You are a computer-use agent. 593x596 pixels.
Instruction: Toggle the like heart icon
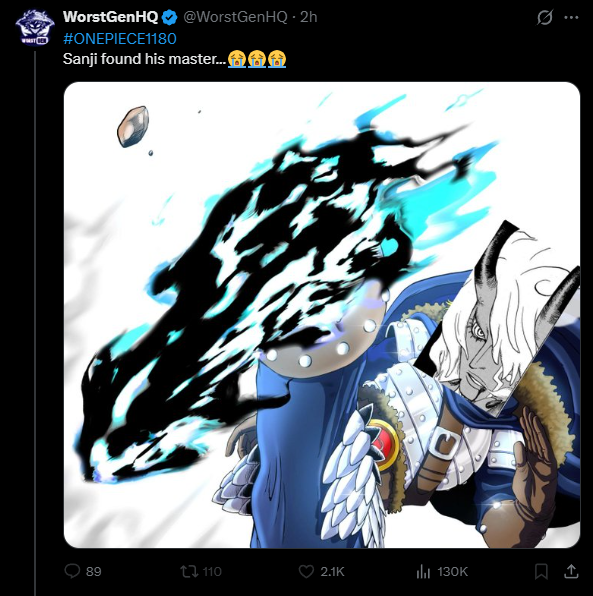click(306, 571)
